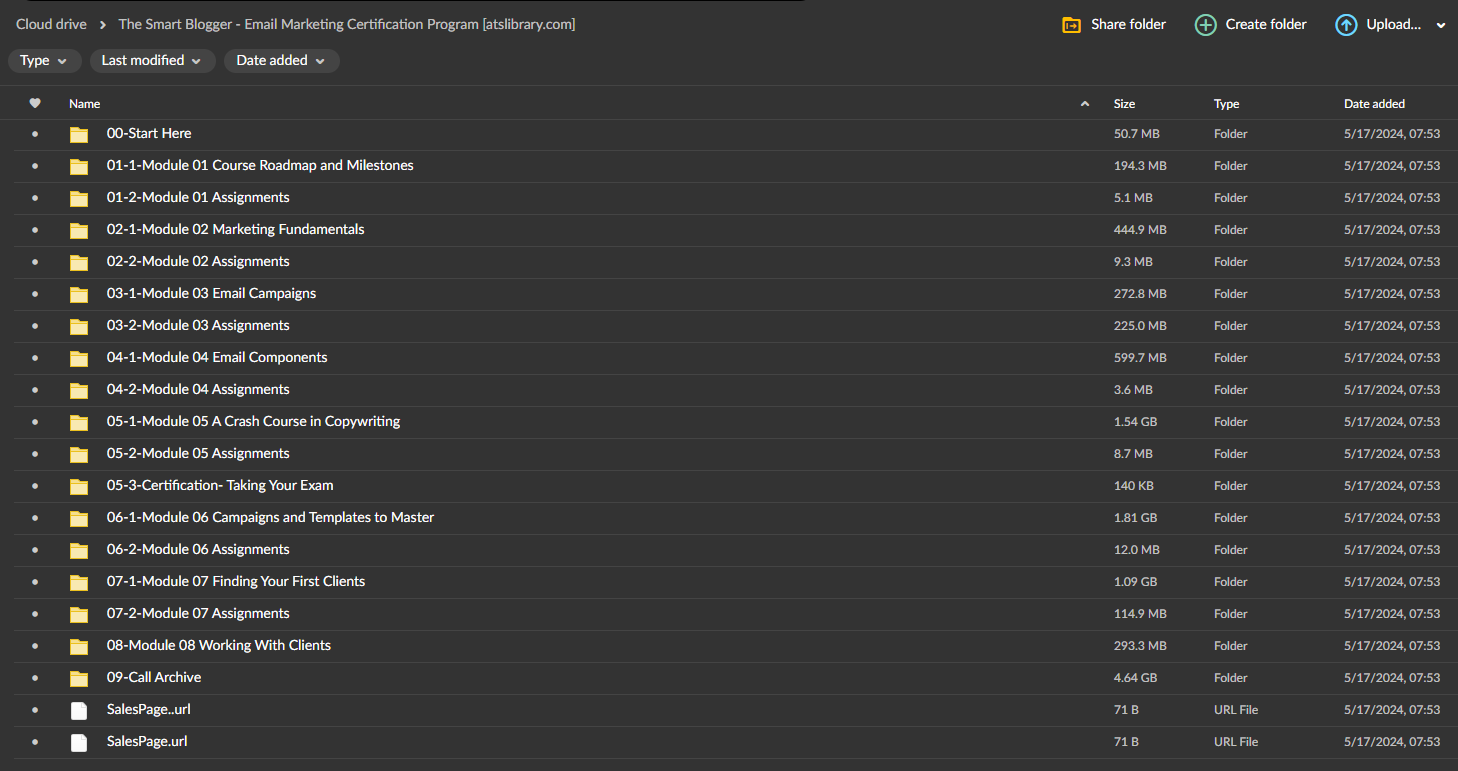Viewport: 1458px width, 771px height.
Task: Click folder icon next to 03-2-Module 03 Assignments
Action: [79, 326]
